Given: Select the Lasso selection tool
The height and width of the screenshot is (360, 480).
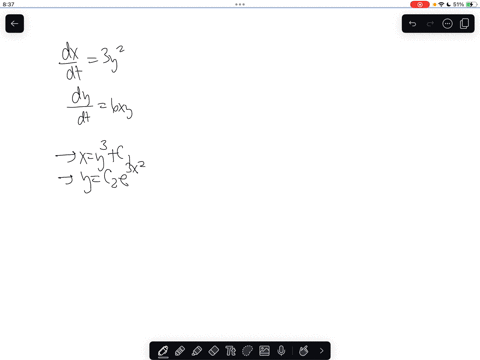Looking at the screenshot, I should tap(247, 351).
